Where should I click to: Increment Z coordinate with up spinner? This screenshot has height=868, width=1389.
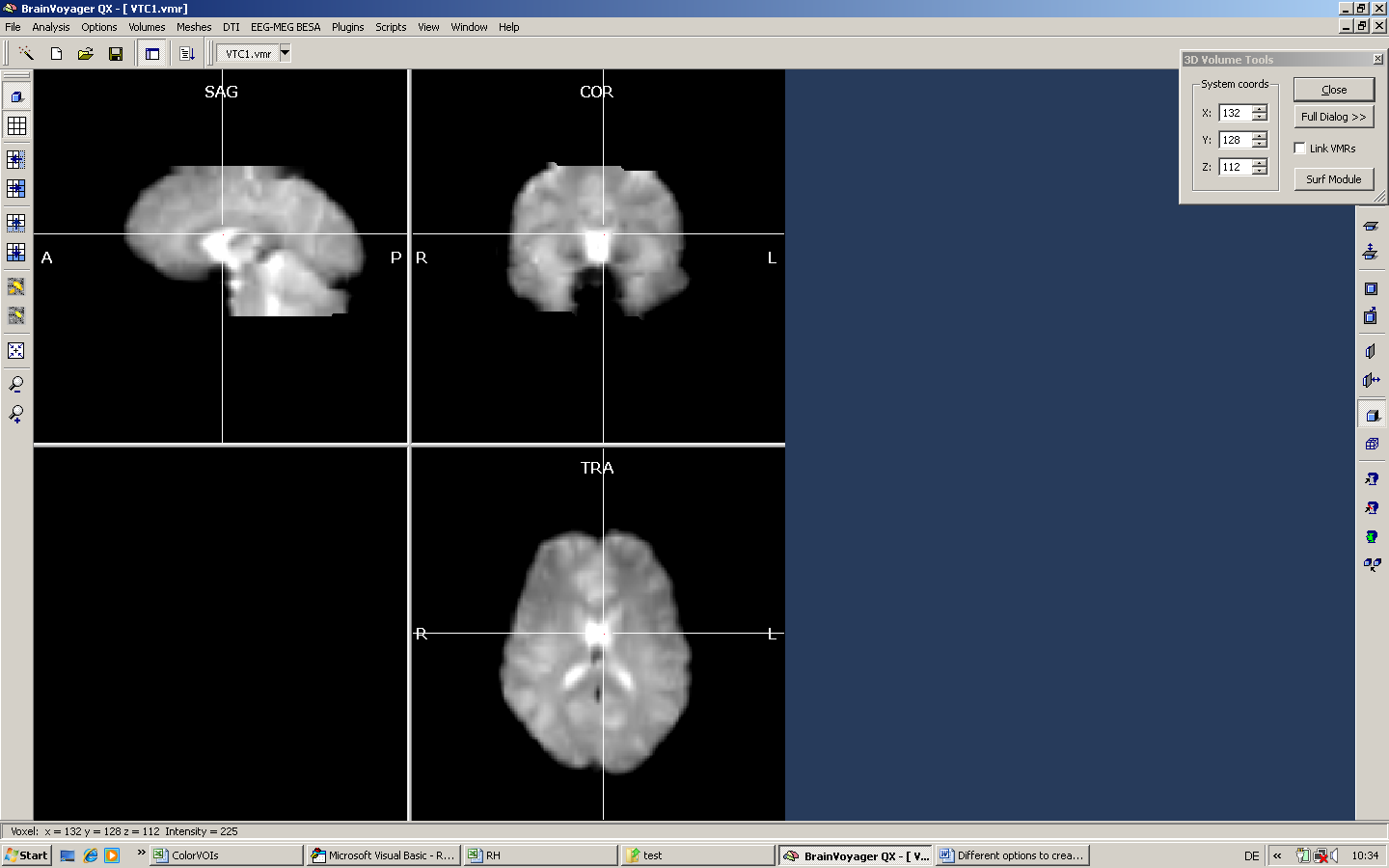tap(1260, 163)
